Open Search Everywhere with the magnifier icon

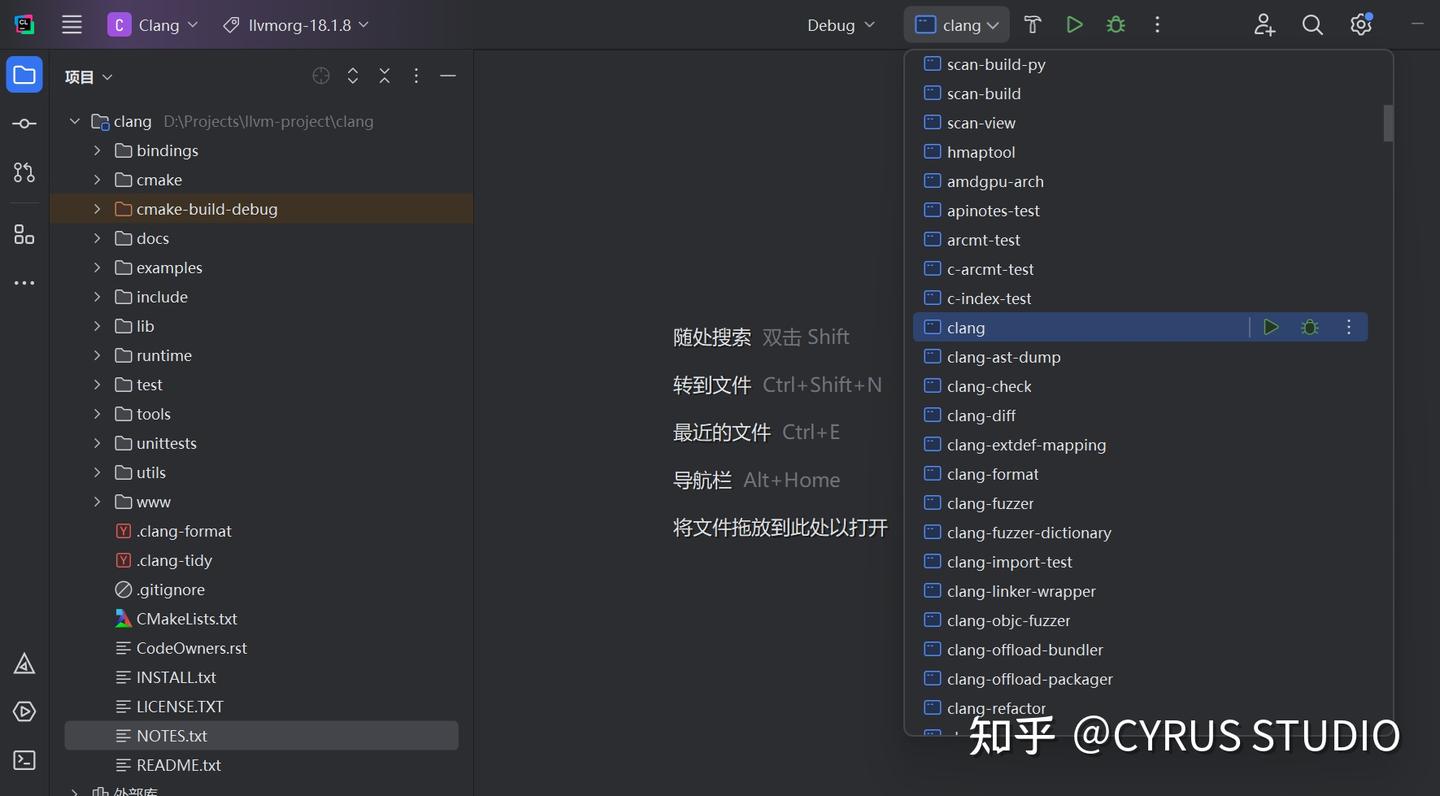[1312, 24]
